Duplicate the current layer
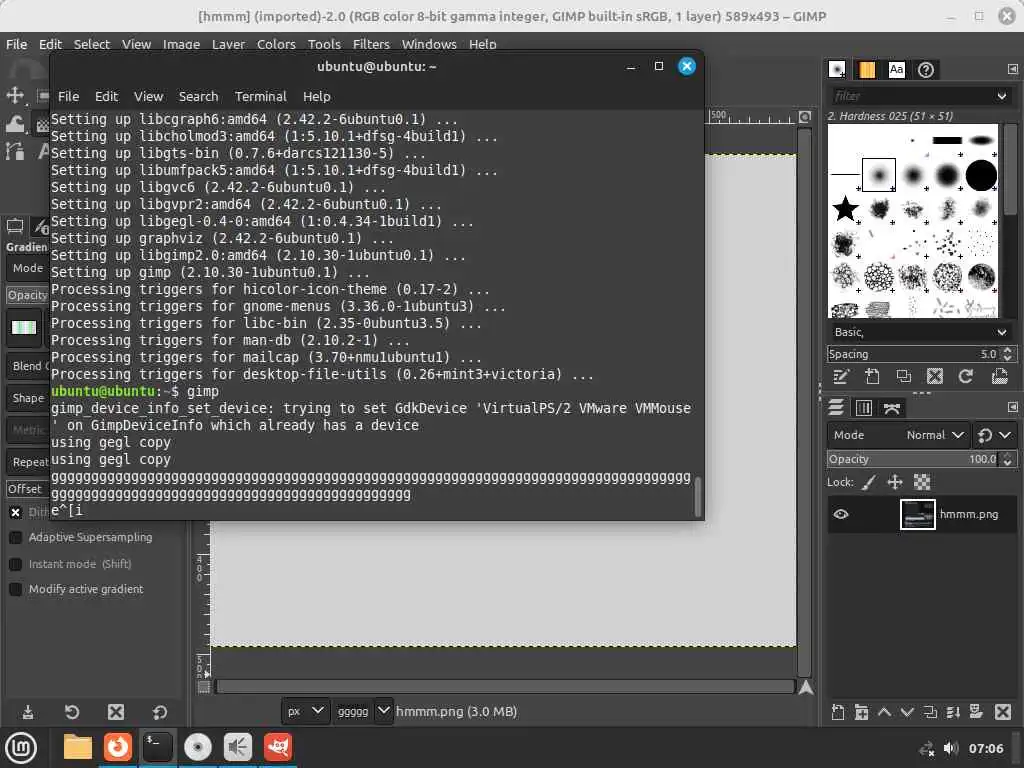1024x768 pixels. click(930, 712)
